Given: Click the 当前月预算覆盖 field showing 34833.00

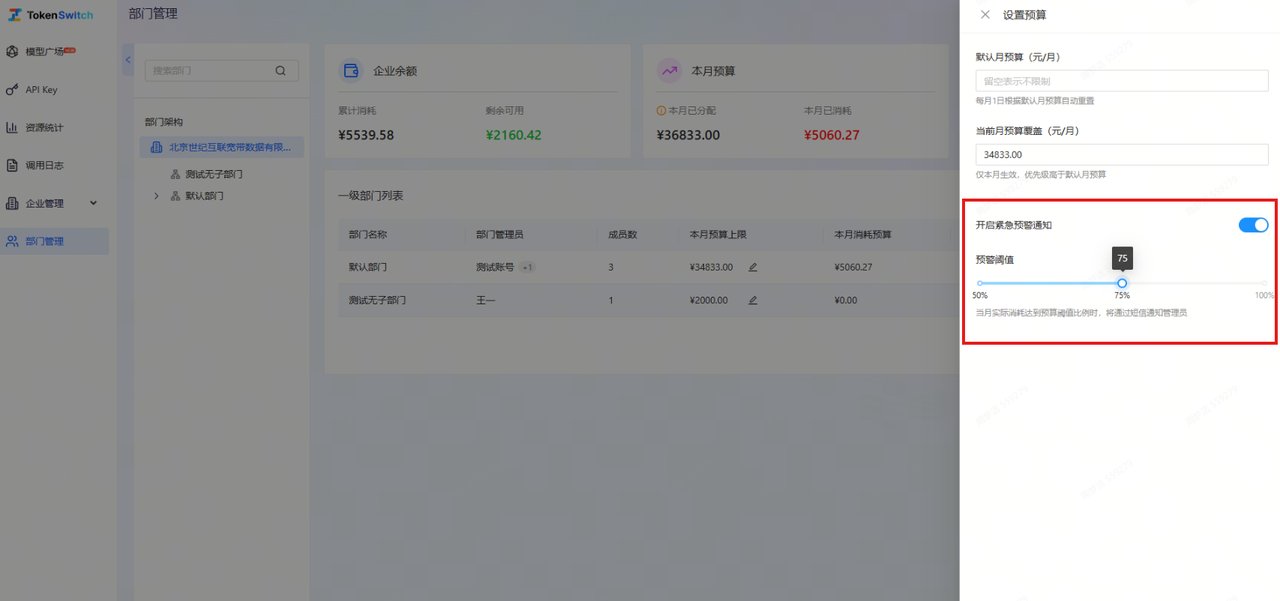Looking at the screenshot, I should (x=1122, y=154).
